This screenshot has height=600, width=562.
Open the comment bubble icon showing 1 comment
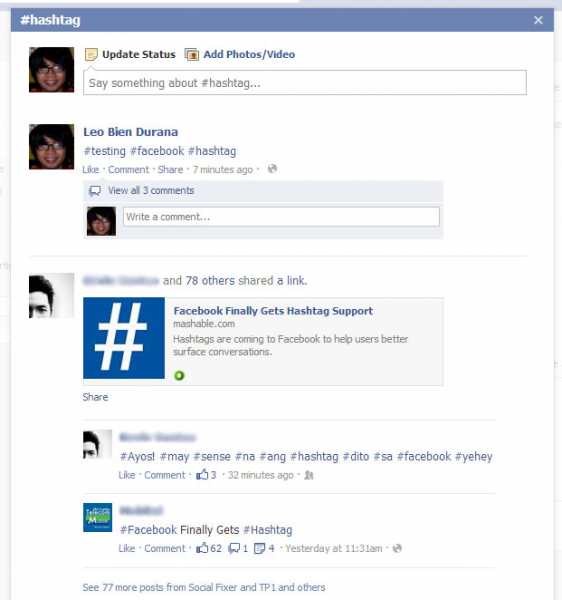[234, 549]
